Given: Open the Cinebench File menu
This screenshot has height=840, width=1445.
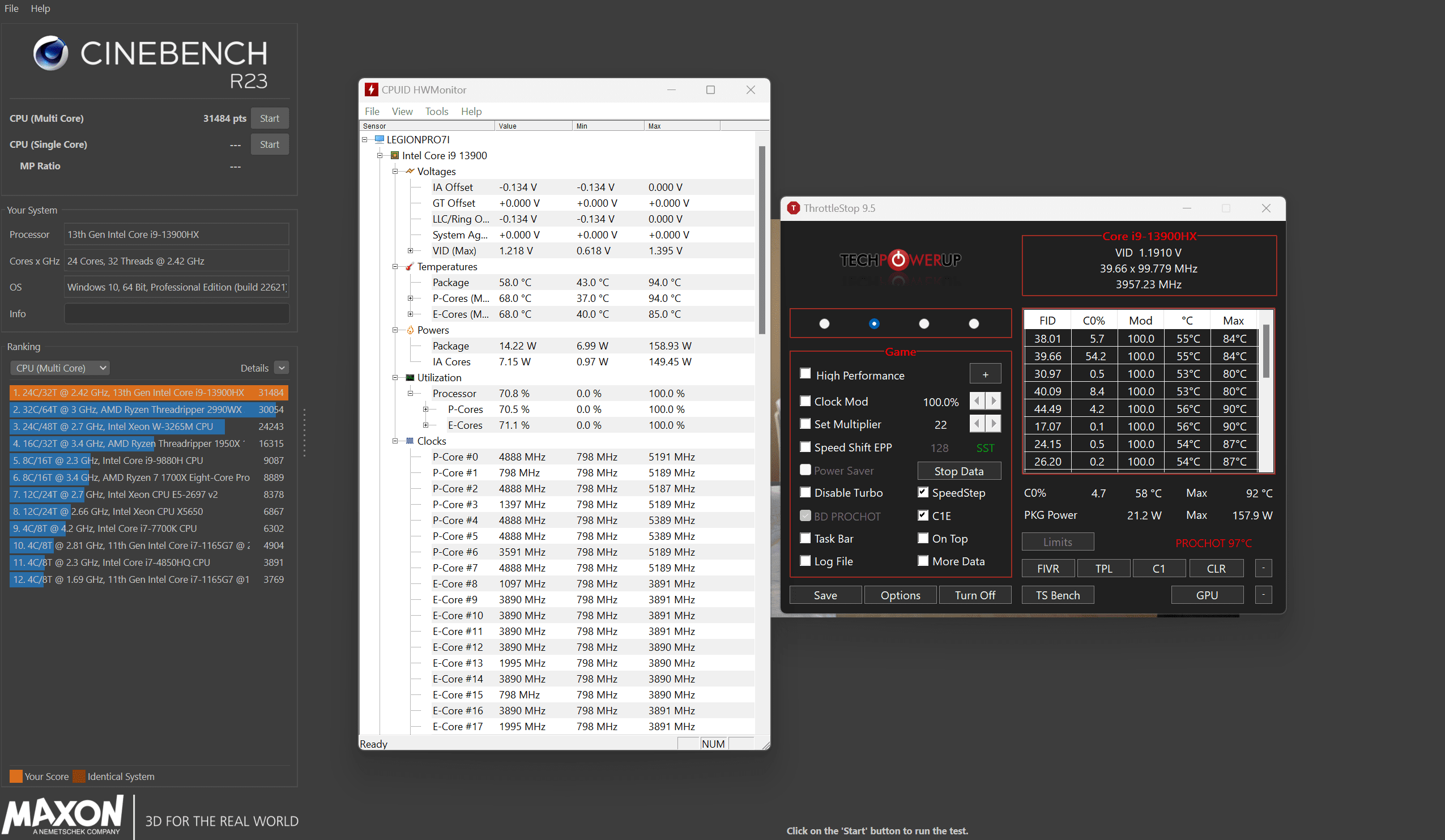Looking at the screenshot, I should click(x=11, y=8).
